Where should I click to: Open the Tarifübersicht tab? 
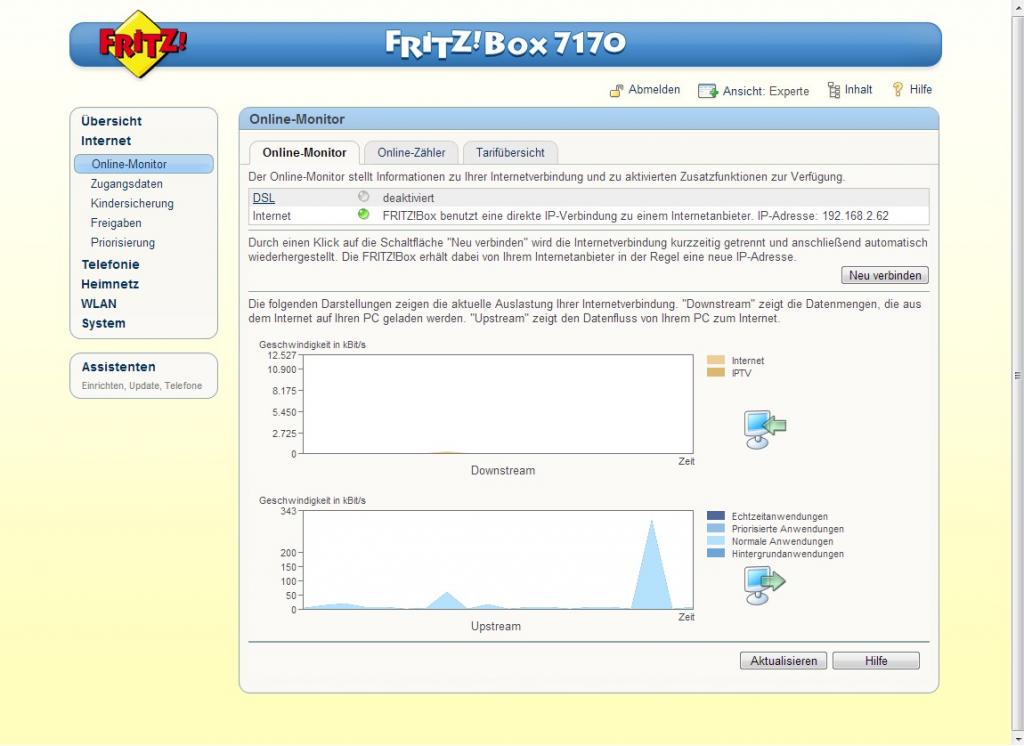(x=510, y=153)
